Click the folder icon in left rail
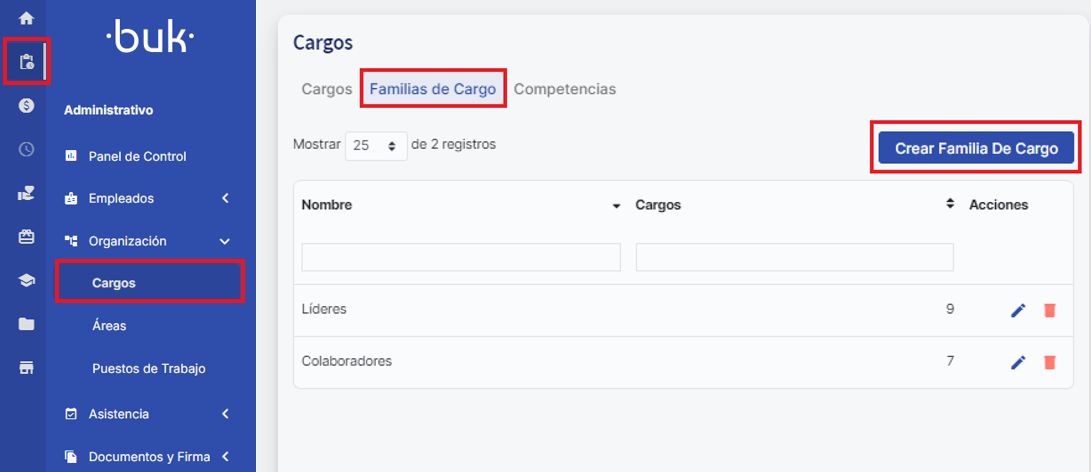Viewport: 1091px width, 472px height. point(26,324)
